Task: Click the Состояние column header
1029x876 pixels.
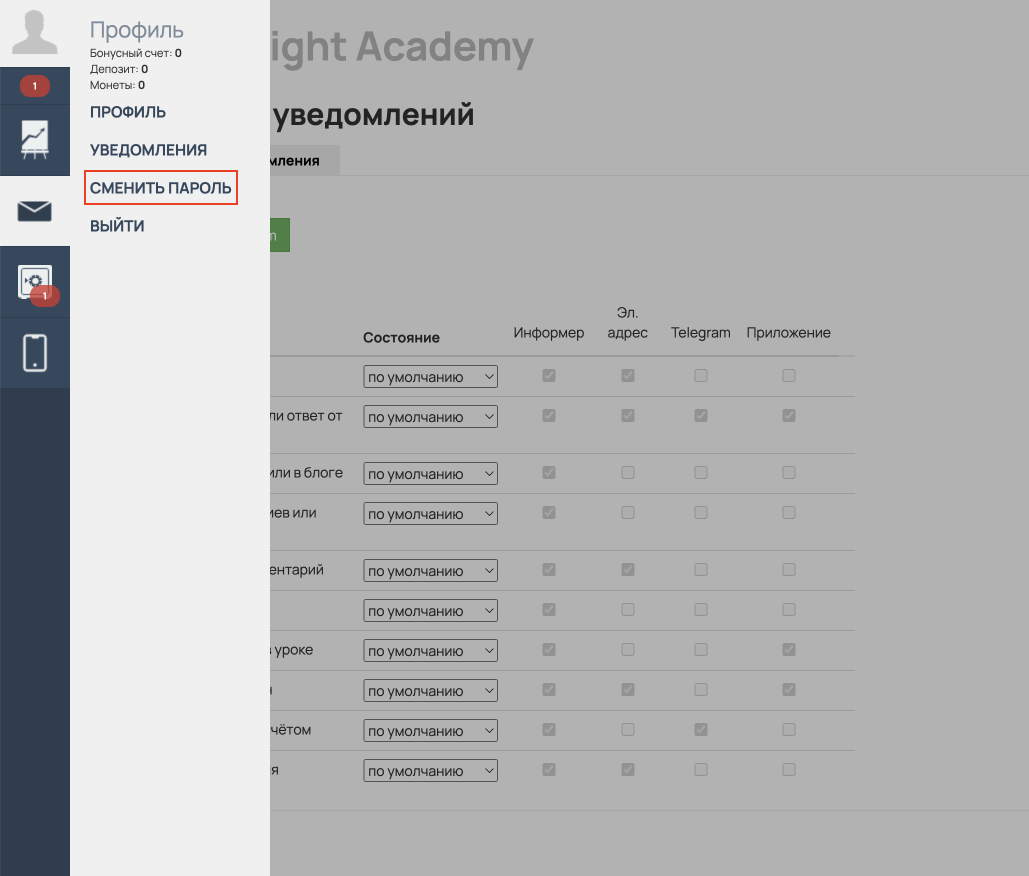Action: 401,338
